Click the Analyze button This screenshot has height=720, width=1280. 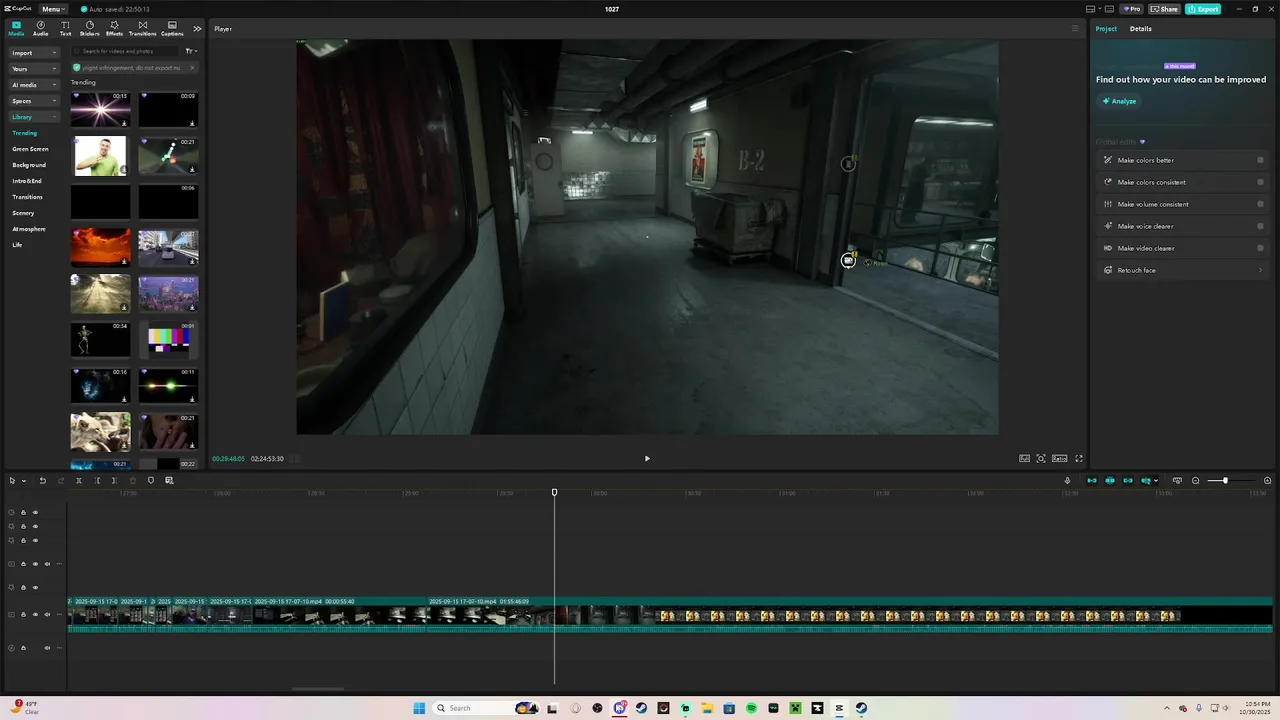(x=1120, y=101)
